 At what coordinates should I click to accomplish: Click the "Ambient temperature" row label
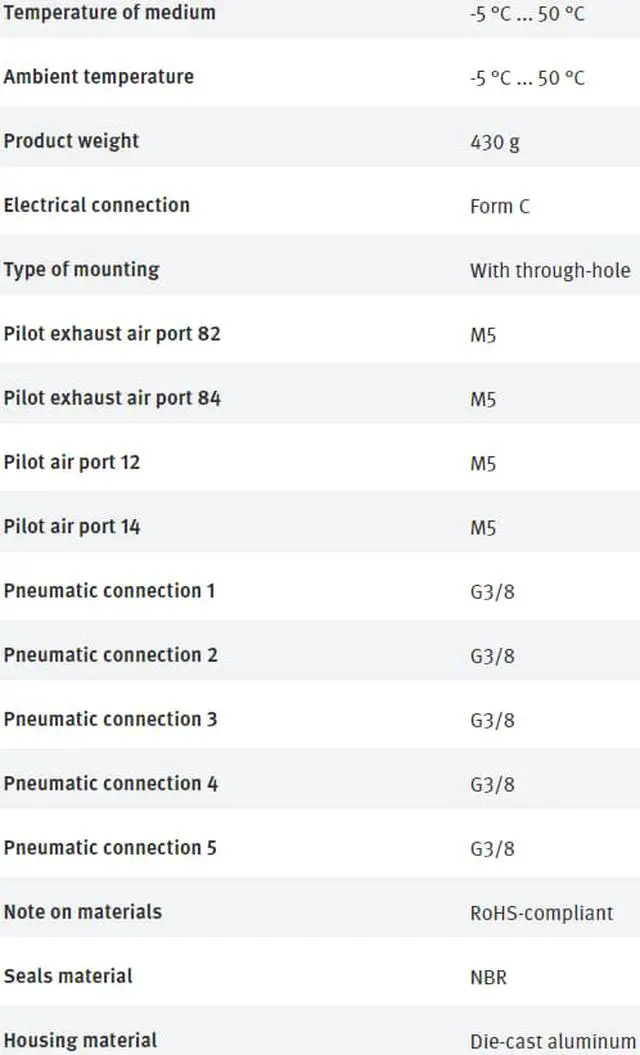pos(99,77)
